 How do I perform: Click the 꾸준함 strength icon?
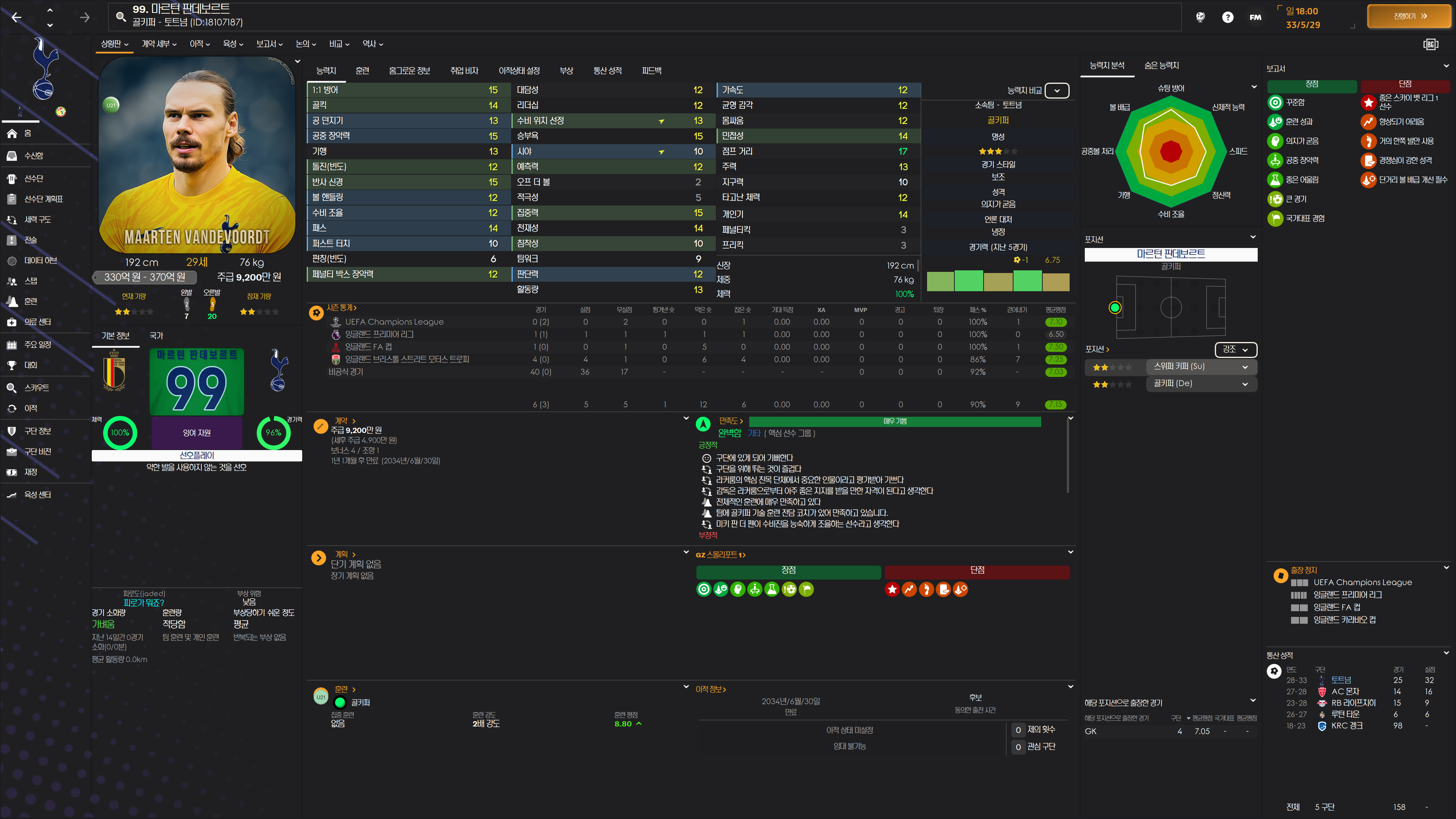click(1275, 103)
